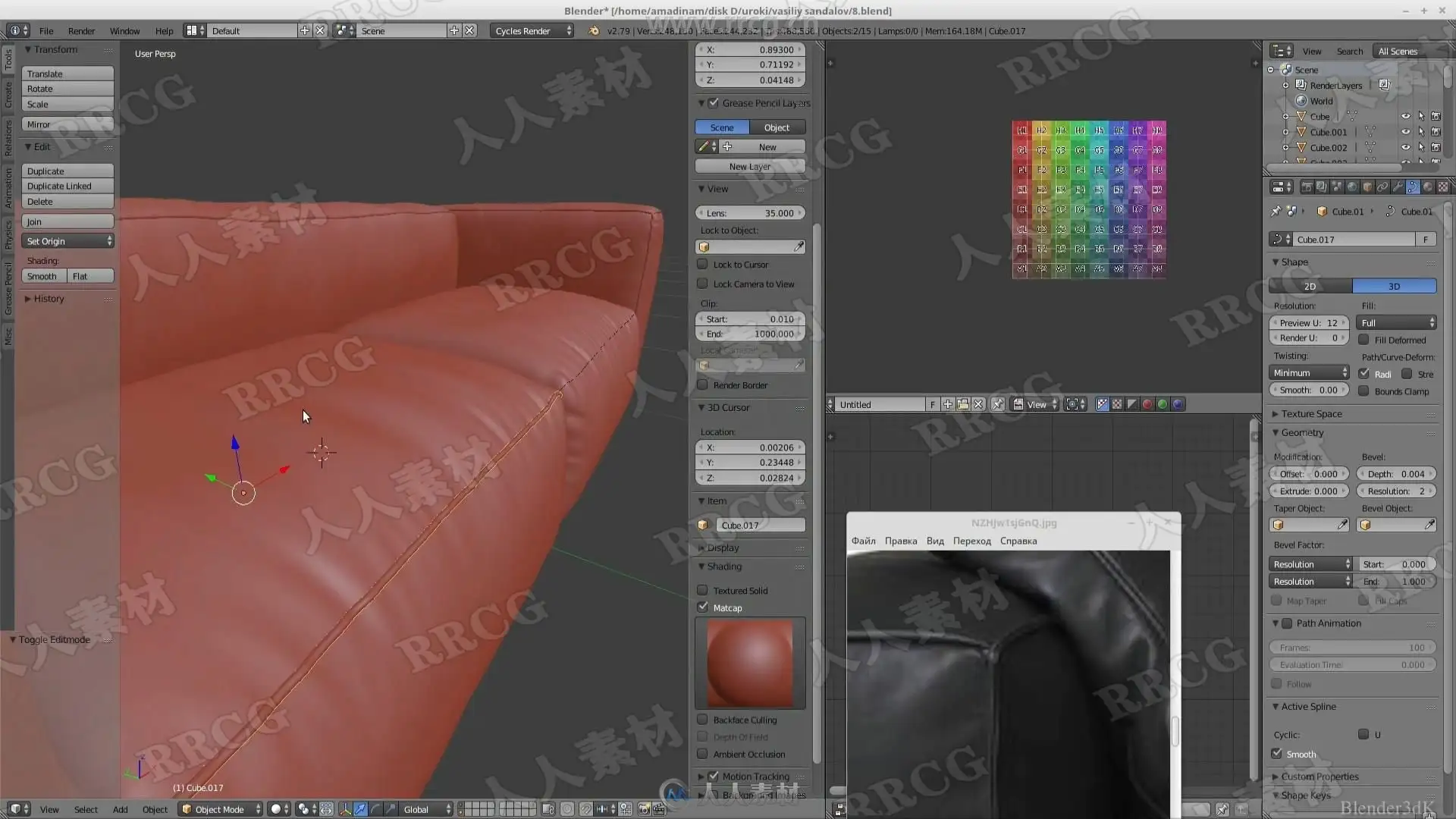Open the World properties tab (globe icon)
The image size is (1456, 819).
coord(1352,187)
